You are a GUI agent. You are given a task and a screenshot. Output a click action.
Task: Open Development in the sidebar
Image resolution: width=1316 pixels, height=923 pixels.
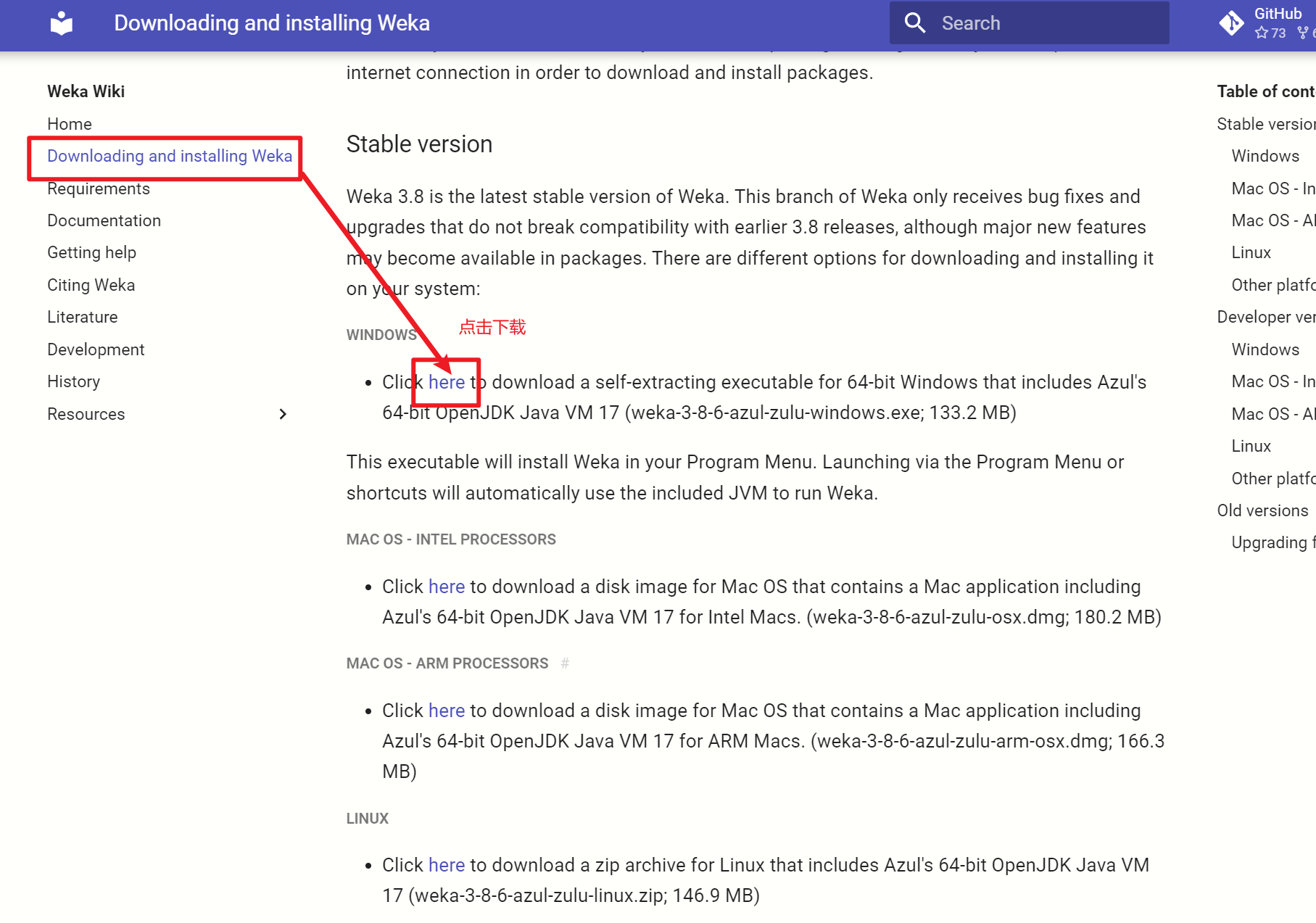96,349
